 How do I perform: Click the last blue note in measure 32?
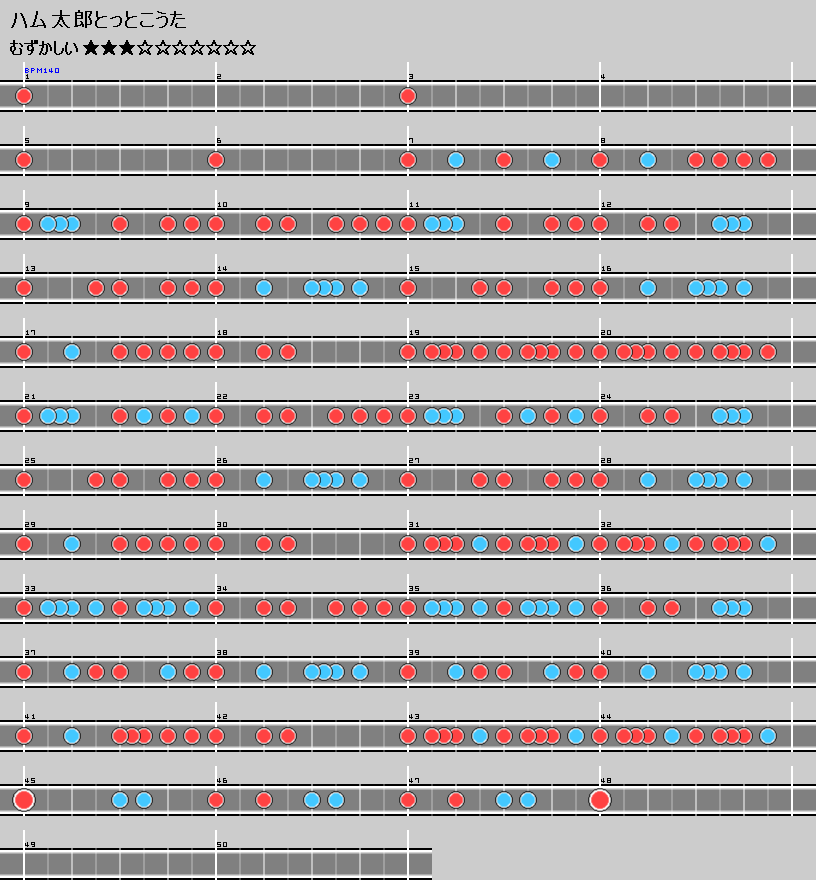pos(768,544)
